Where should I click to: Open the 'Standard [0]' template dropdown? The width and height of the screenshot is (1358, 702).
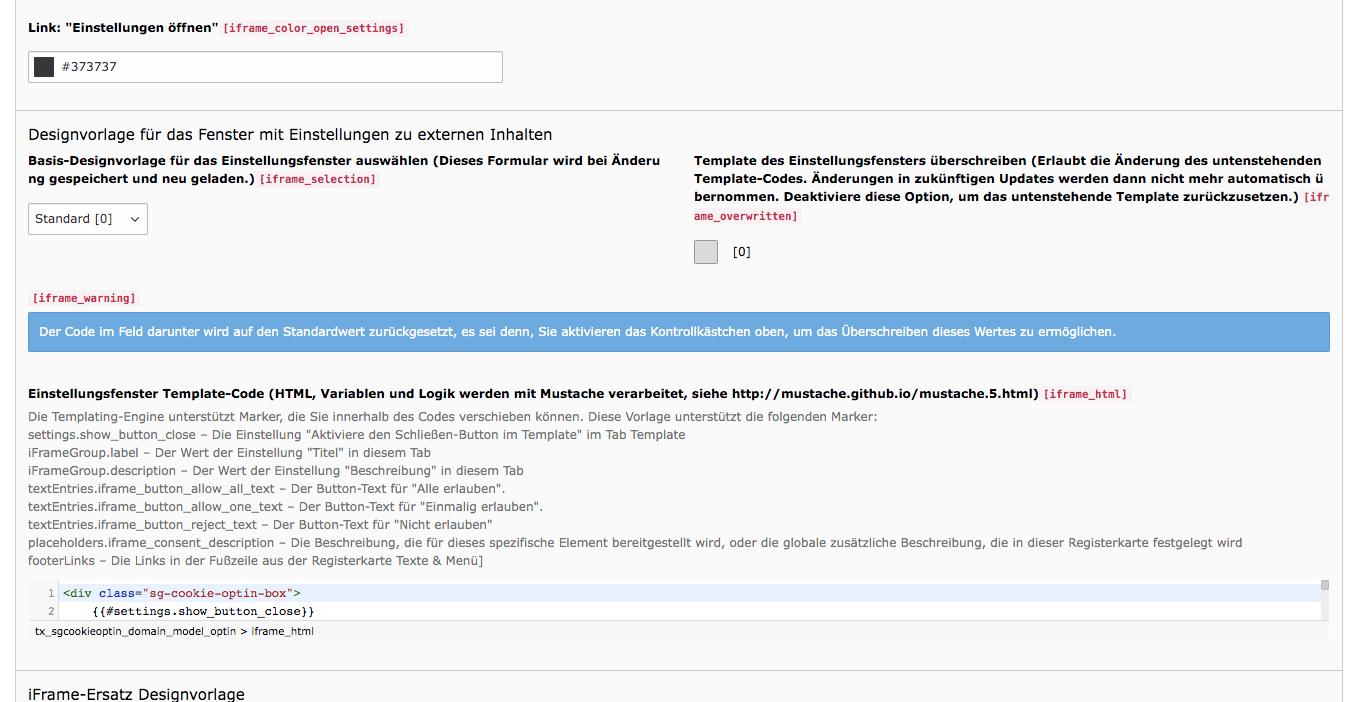coord(88,219)
